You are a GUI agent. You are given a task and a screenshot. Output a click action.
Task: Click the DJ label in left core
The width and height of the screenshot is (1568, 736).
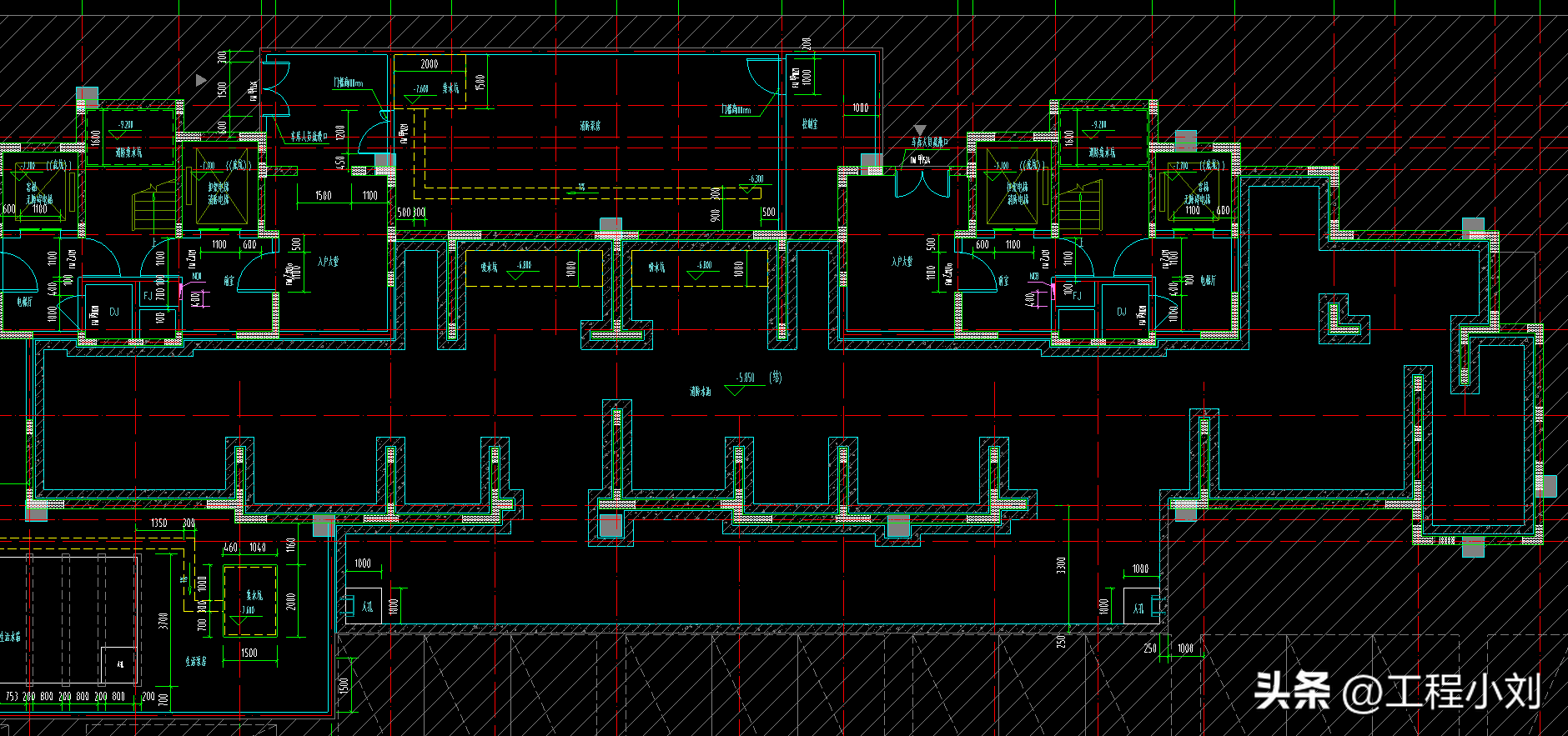(114, 312)
